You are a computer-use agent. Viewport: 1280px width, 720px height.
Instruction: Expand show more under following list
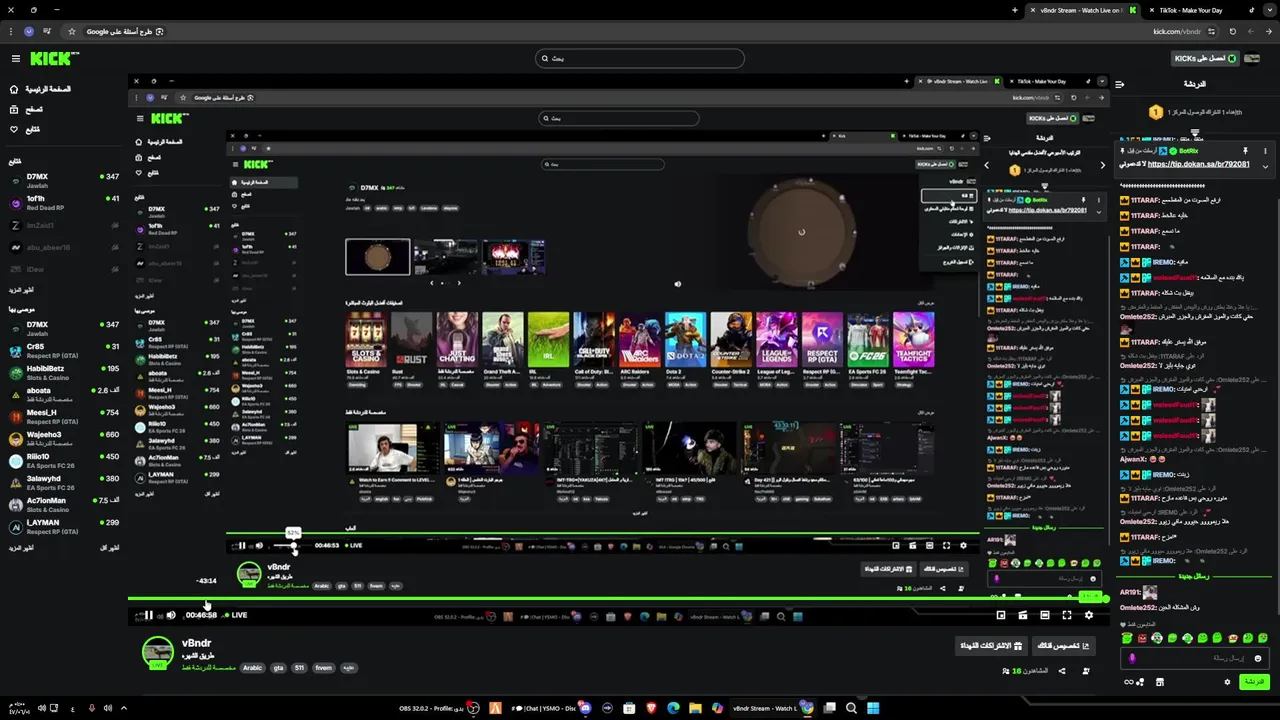coord(21,290)
